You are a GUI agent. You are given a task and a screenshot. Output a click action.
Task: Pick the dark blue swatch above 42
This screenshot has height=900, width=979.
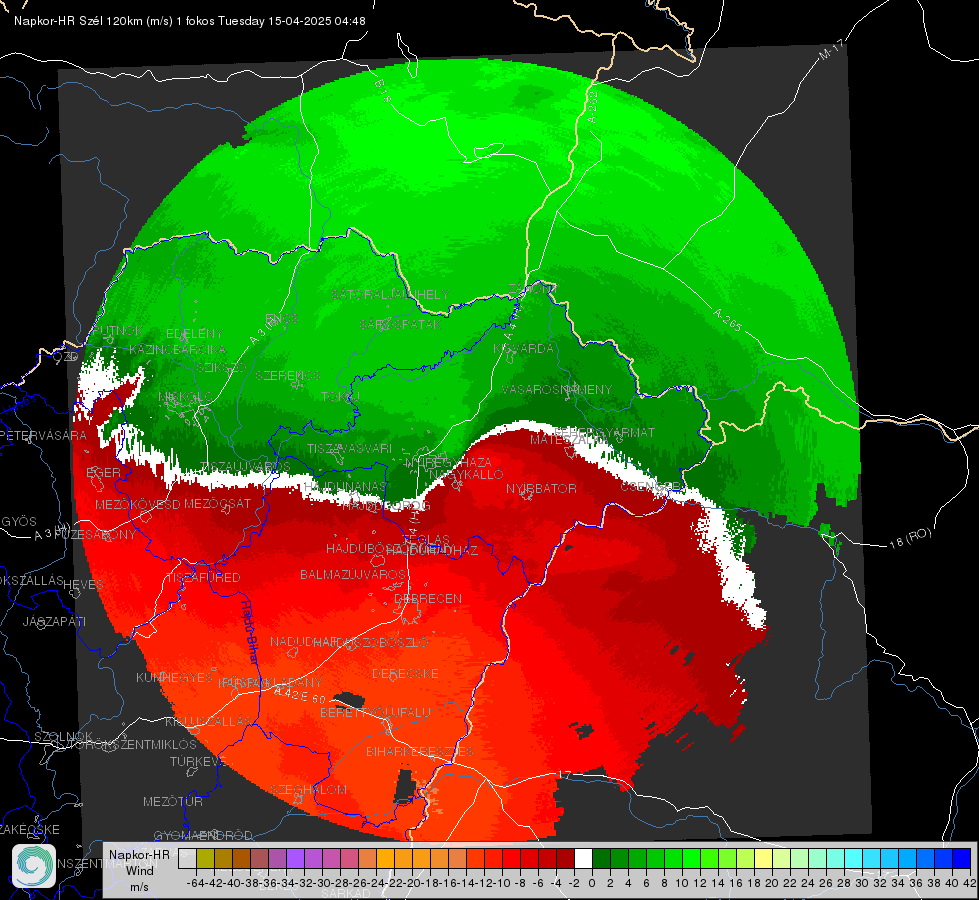(962, 859)
